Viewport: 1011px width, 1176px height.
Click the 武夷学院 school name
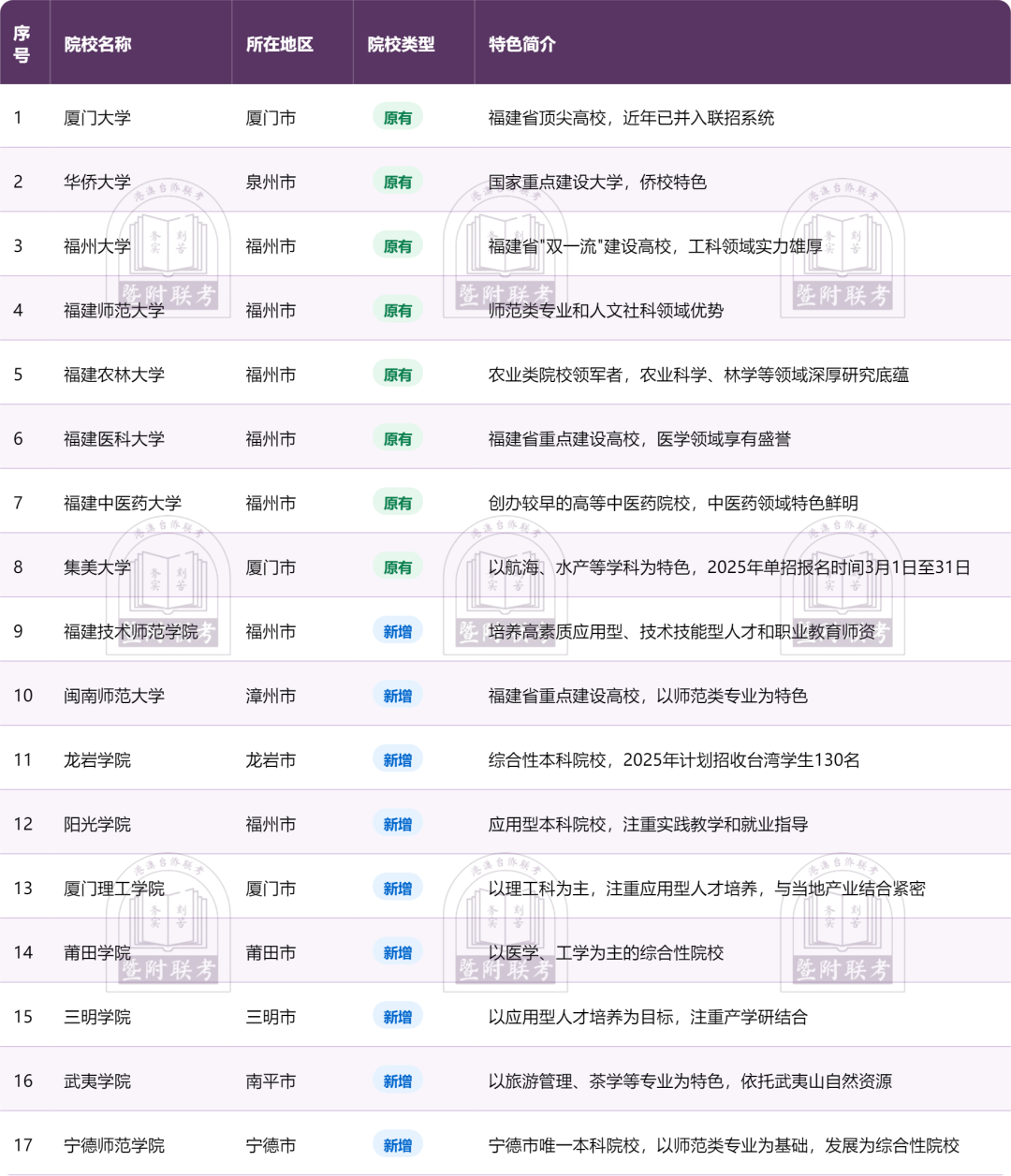coord(97,1081)
